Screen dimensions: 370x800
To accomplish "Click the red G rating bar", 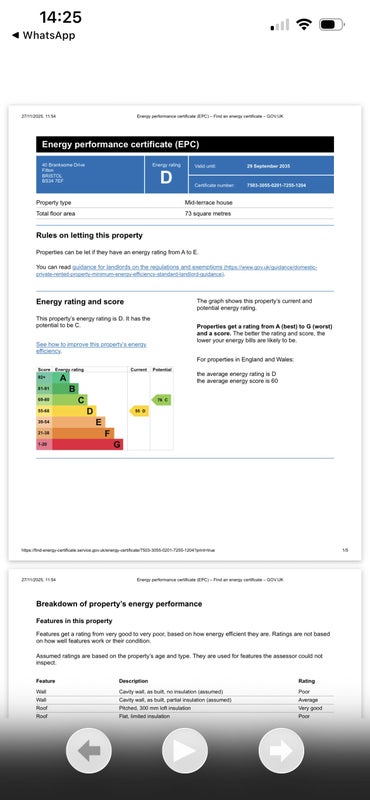I will click(x=80, y=444).
